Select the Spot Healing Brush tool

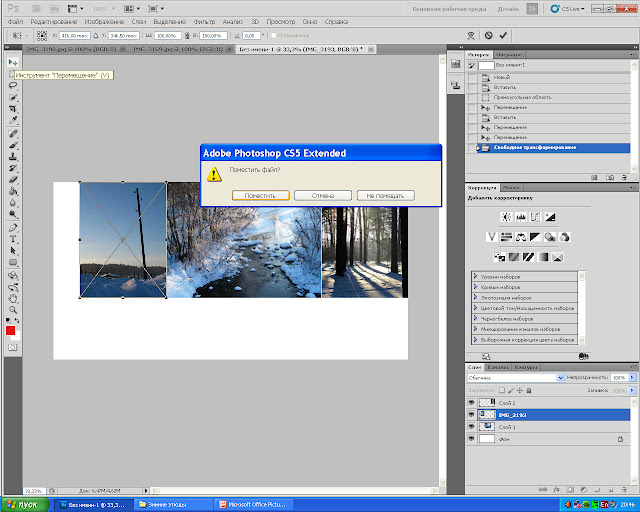pos(13,134)
